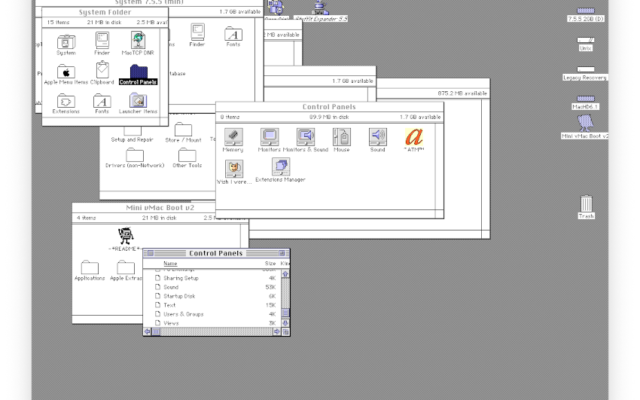Screen dimensions: 640x400
Task: Open the Extensions Manager control panel
Action: tap(281, 167)
